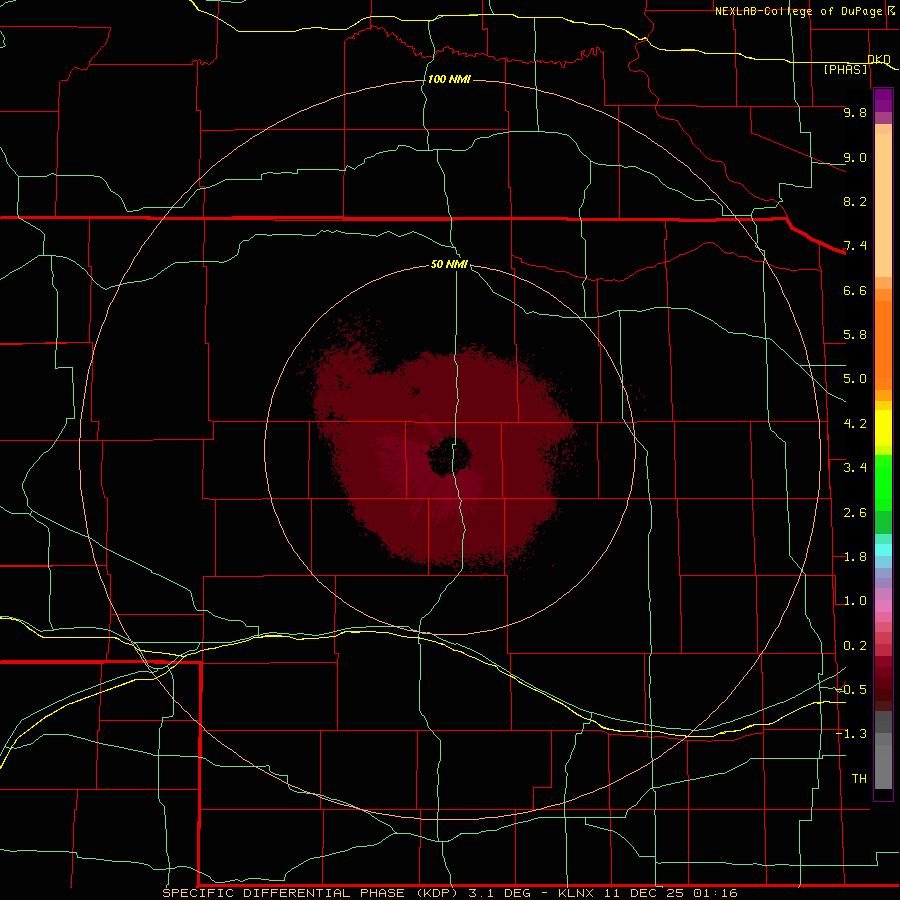Click the 5.8 value on the color scale

855,335
